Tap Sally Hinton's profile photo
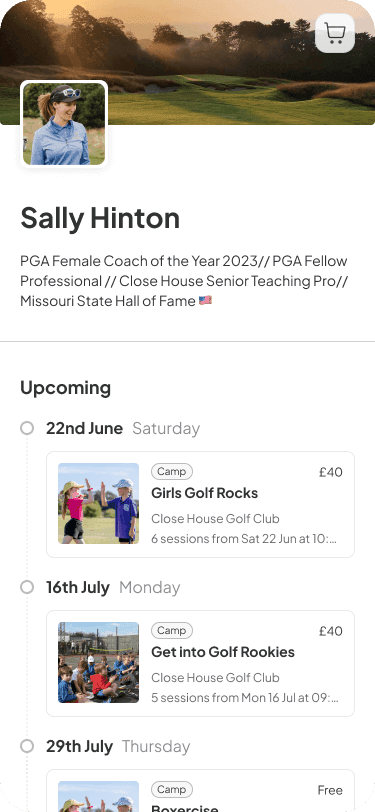 tap(64, 124)
